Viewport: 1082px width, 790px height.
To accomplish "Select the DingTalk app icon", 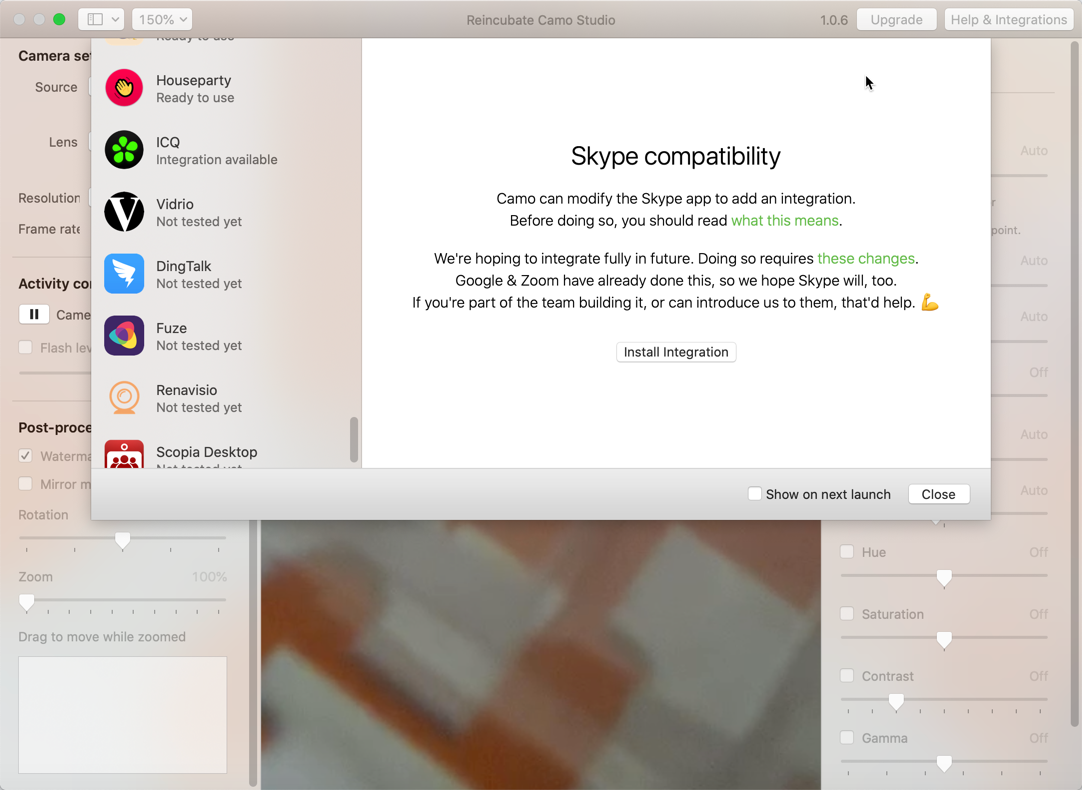I will (124, 274).
